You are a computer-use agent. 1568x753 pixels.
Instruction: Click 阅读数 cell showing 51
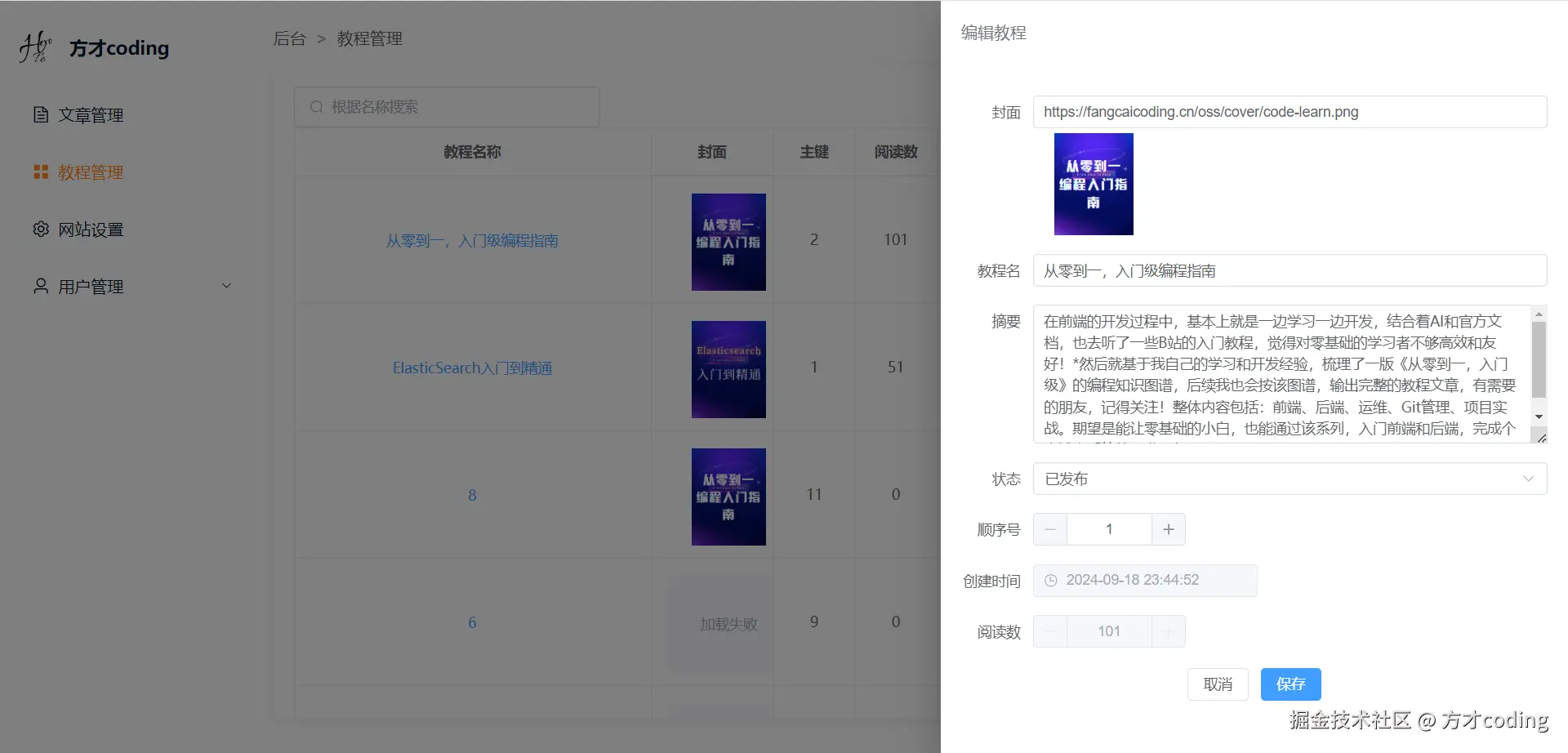[896, 368]
